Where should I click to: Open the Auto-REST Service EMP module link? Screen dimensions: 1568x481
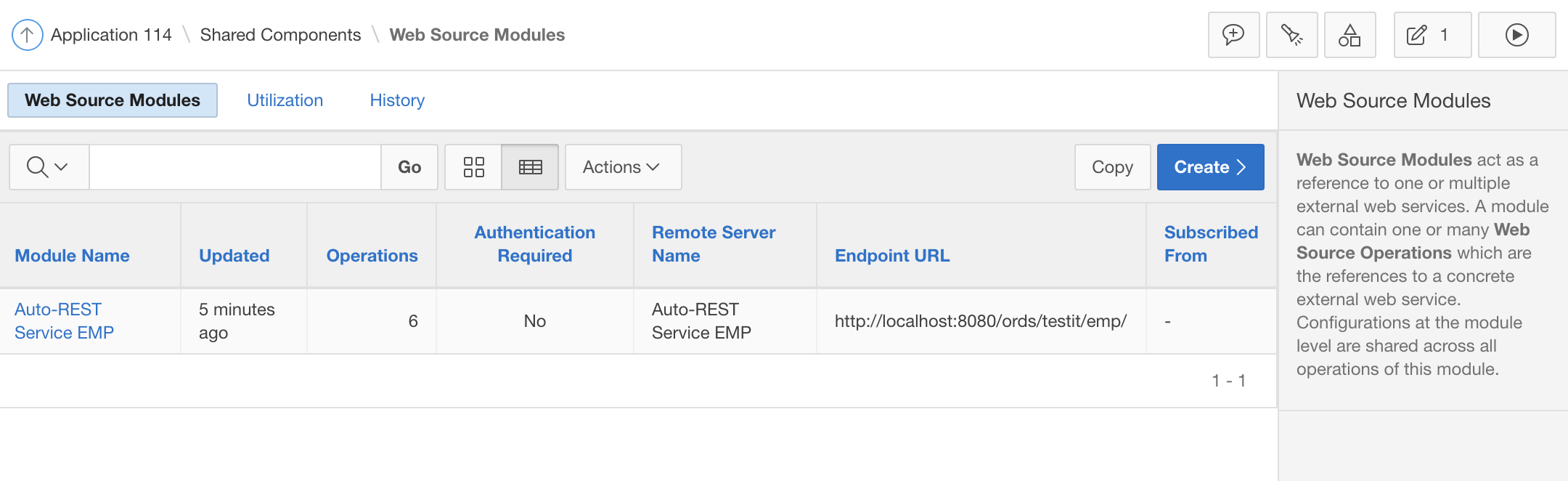(64, 321)
